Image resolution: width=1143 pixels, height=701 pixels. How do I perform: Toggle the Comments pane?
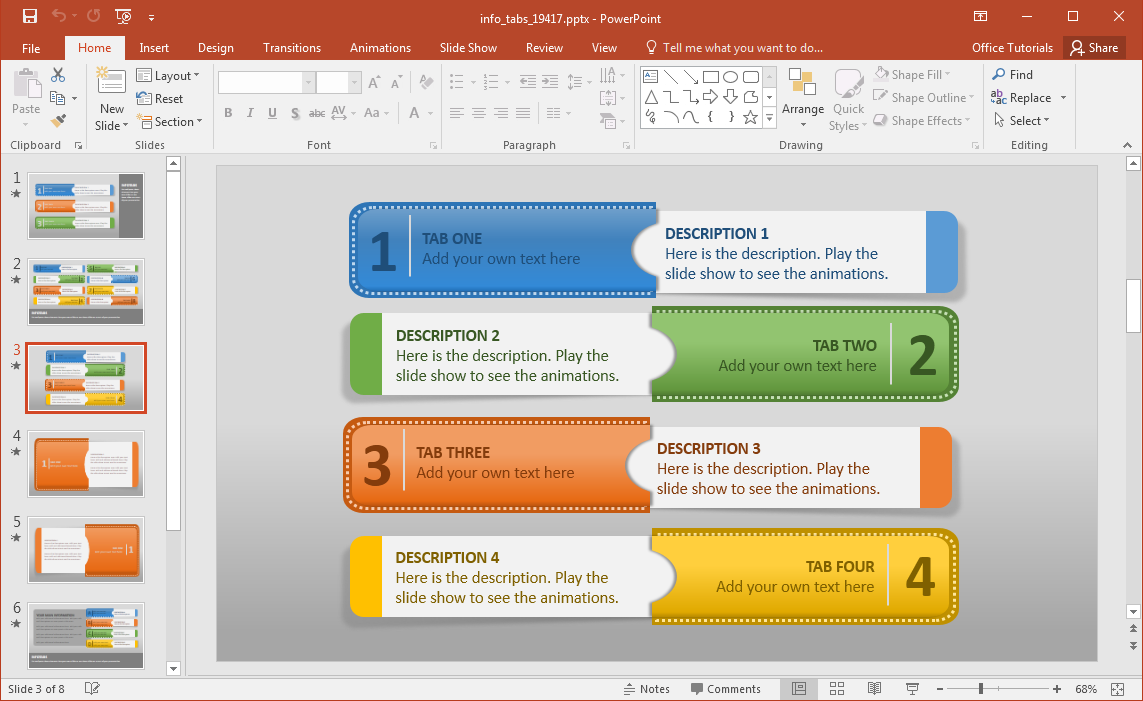[x=725, y=689]
